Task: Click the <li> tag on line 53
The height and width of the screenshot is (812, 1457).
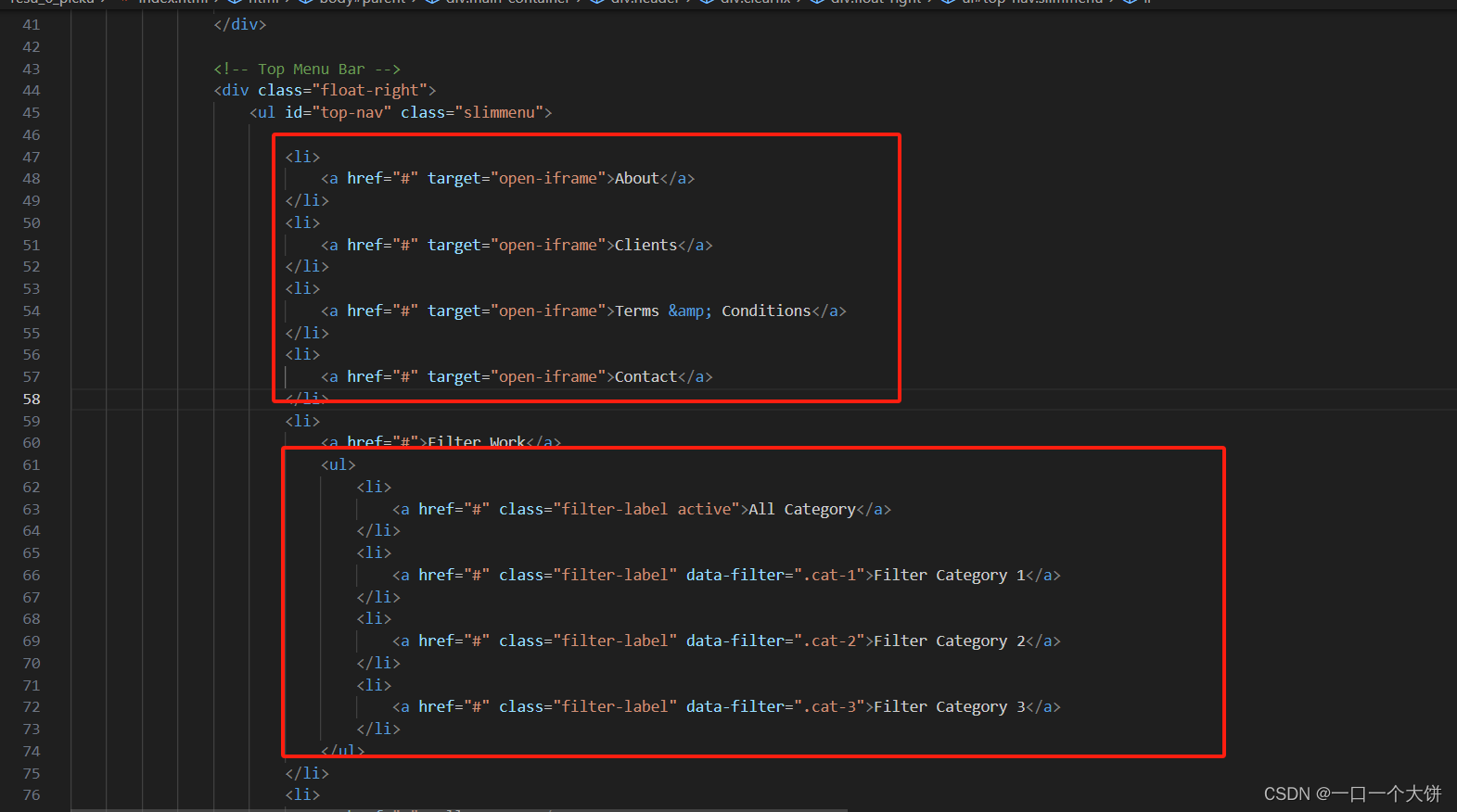Action: tap(302, 288)
